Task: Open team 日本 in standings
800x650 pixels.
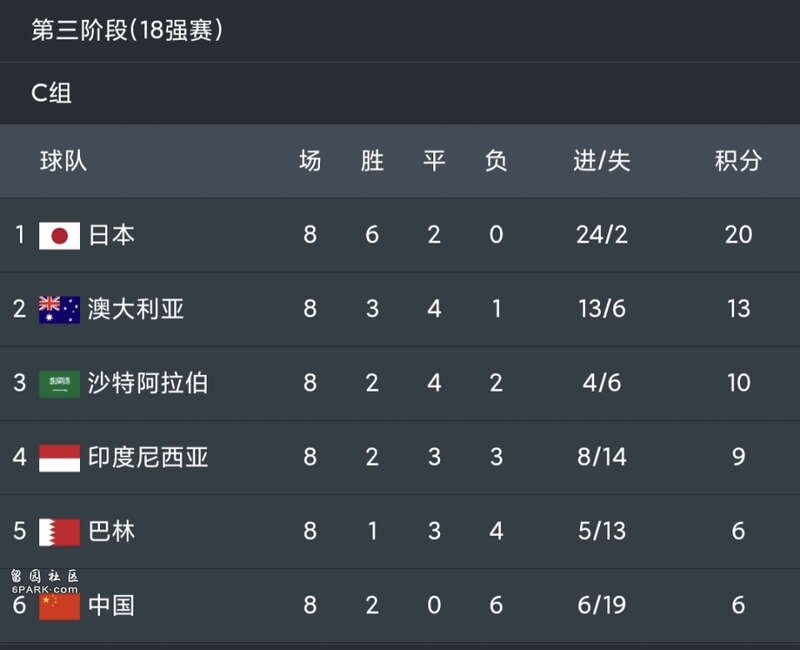Action: (x=112, y=235)
